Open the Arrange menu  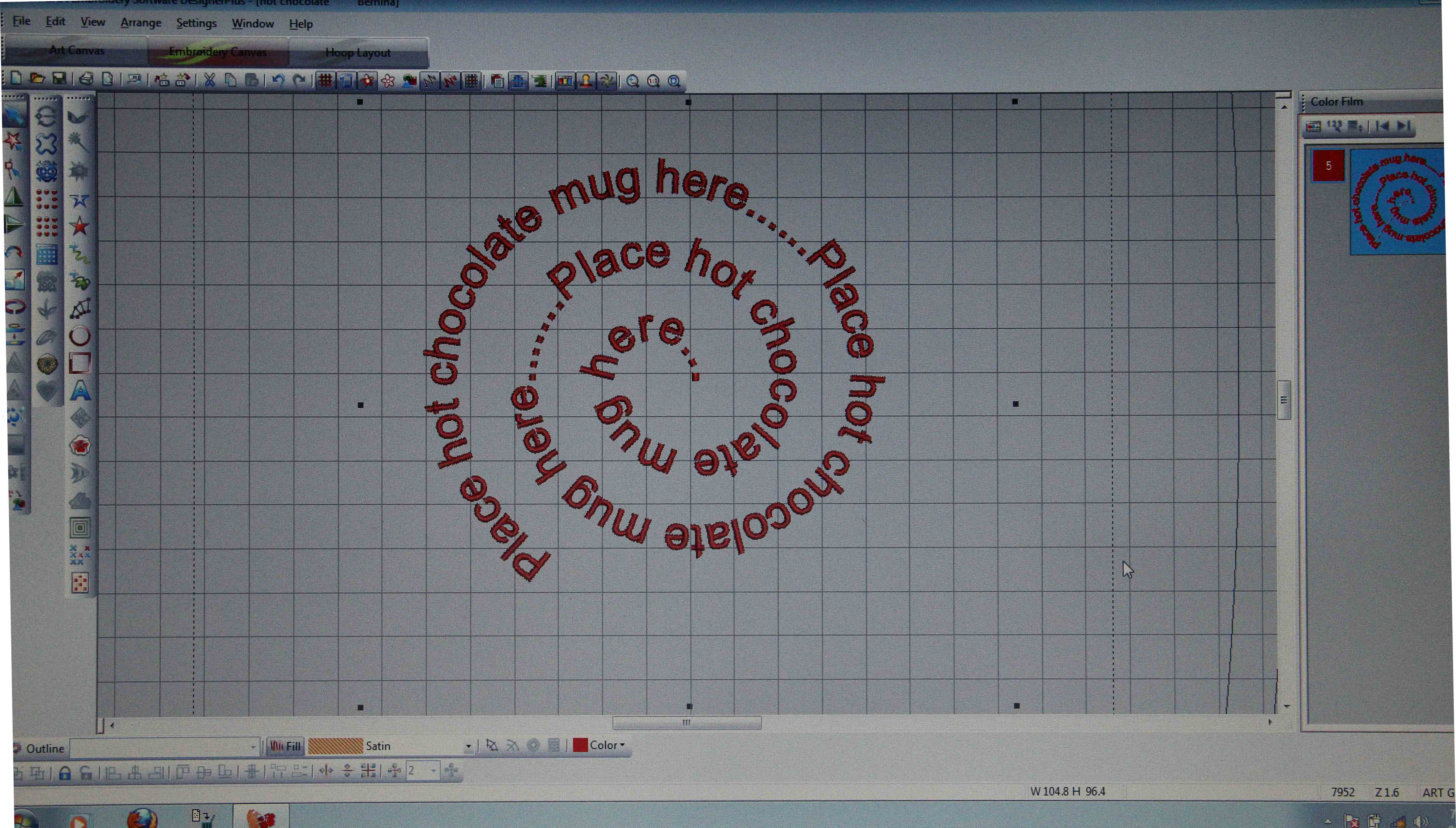[140, 23]
